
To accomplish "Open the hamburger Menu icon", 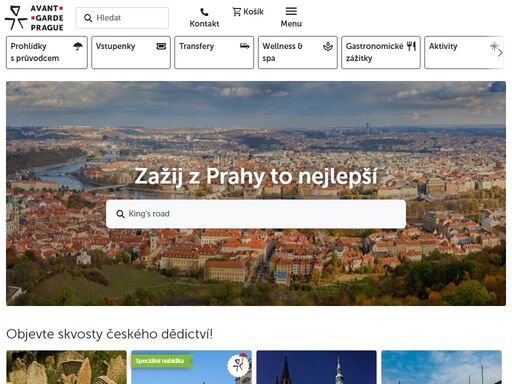I will click(291, 11).
